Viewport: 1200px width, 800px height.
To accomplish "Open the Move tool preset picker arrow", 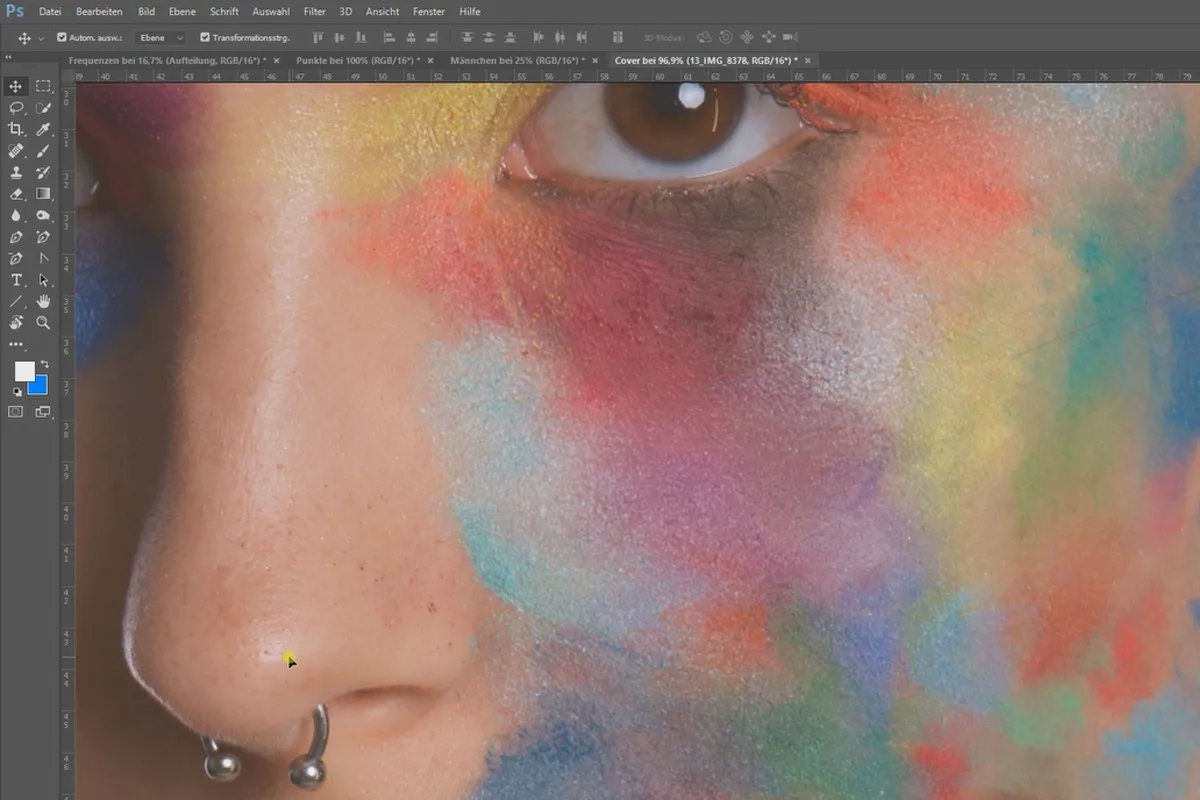I will (40, 38).
